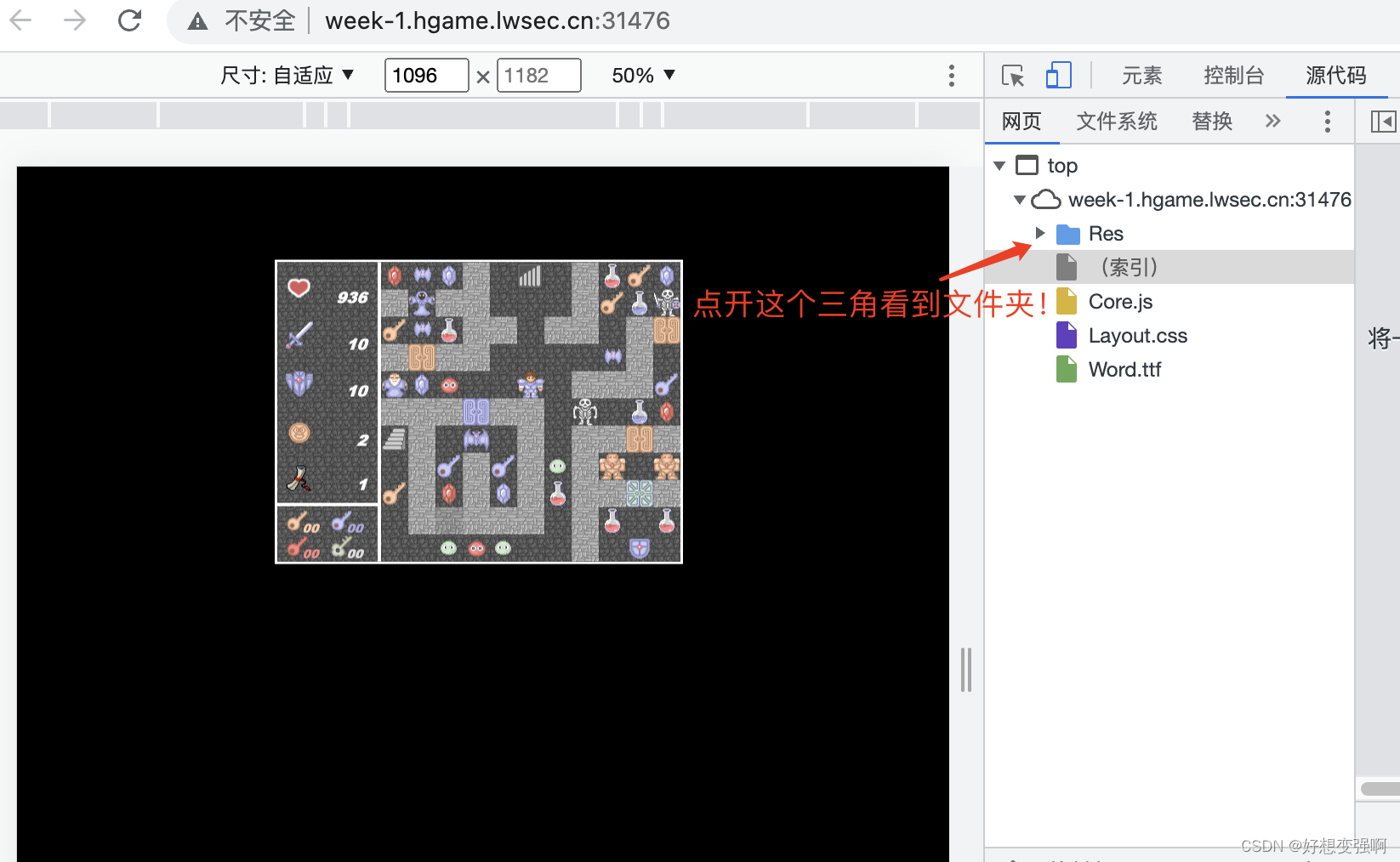The height and width of the screenshot is (862, 1400).
Task: Collapse the week-1.hgame.lwsec.cn domain node
Action: [1019, 200]
